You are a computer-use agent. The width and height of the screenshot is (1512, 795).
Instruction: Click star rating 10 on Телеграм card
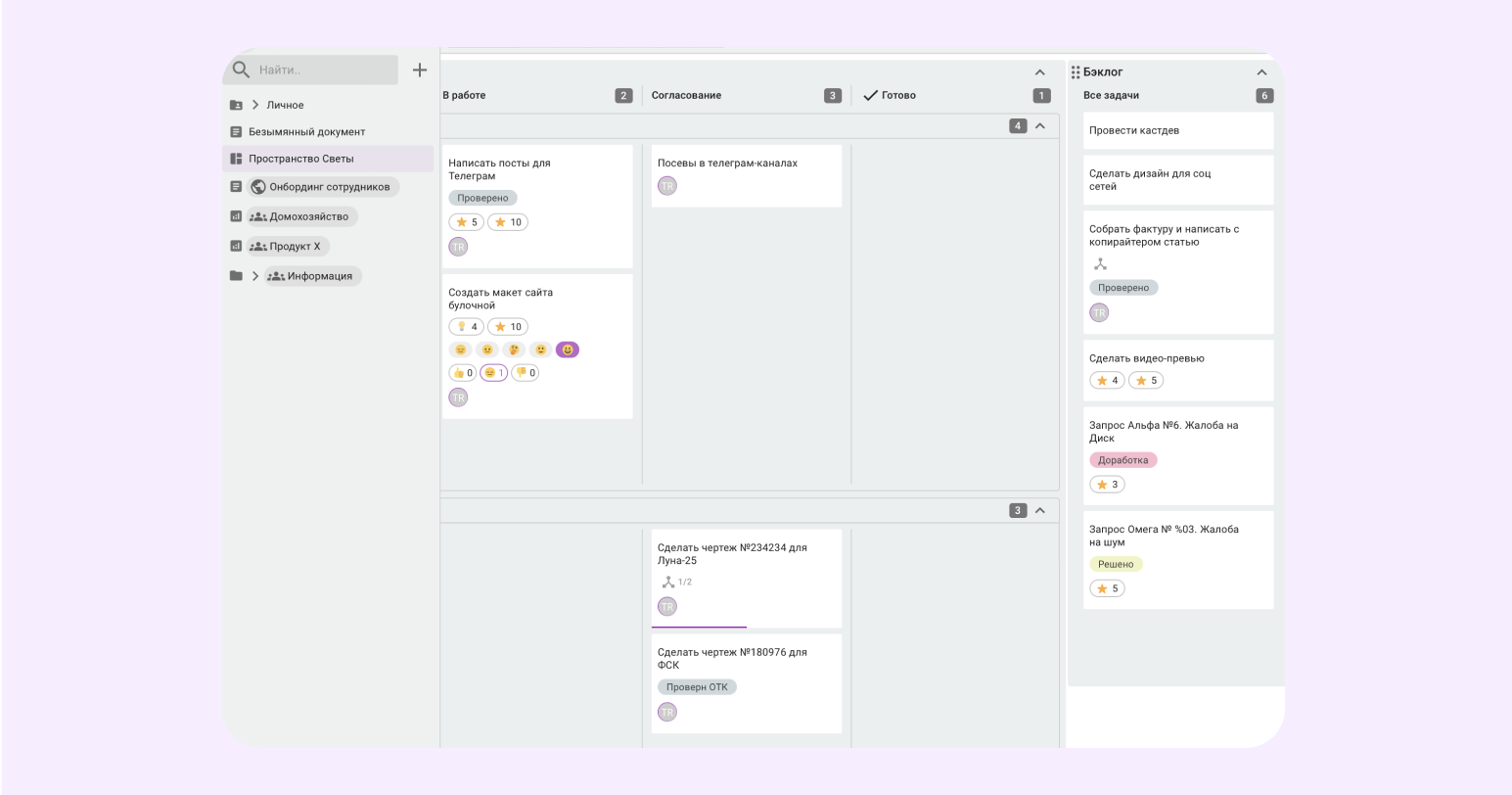tap(508, 222)
